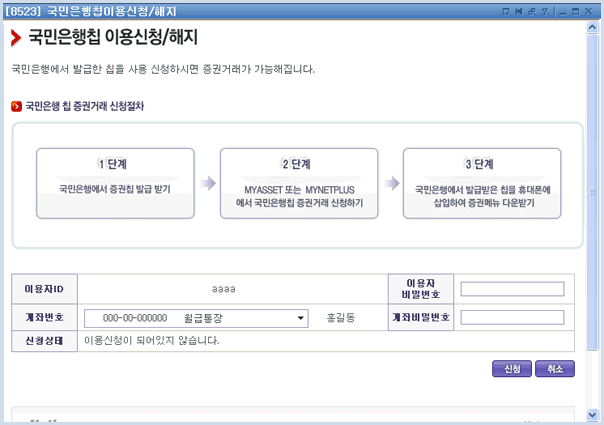
Task: Close the 국민은행칩이용신청/해지 window
Action: (589, 12)
